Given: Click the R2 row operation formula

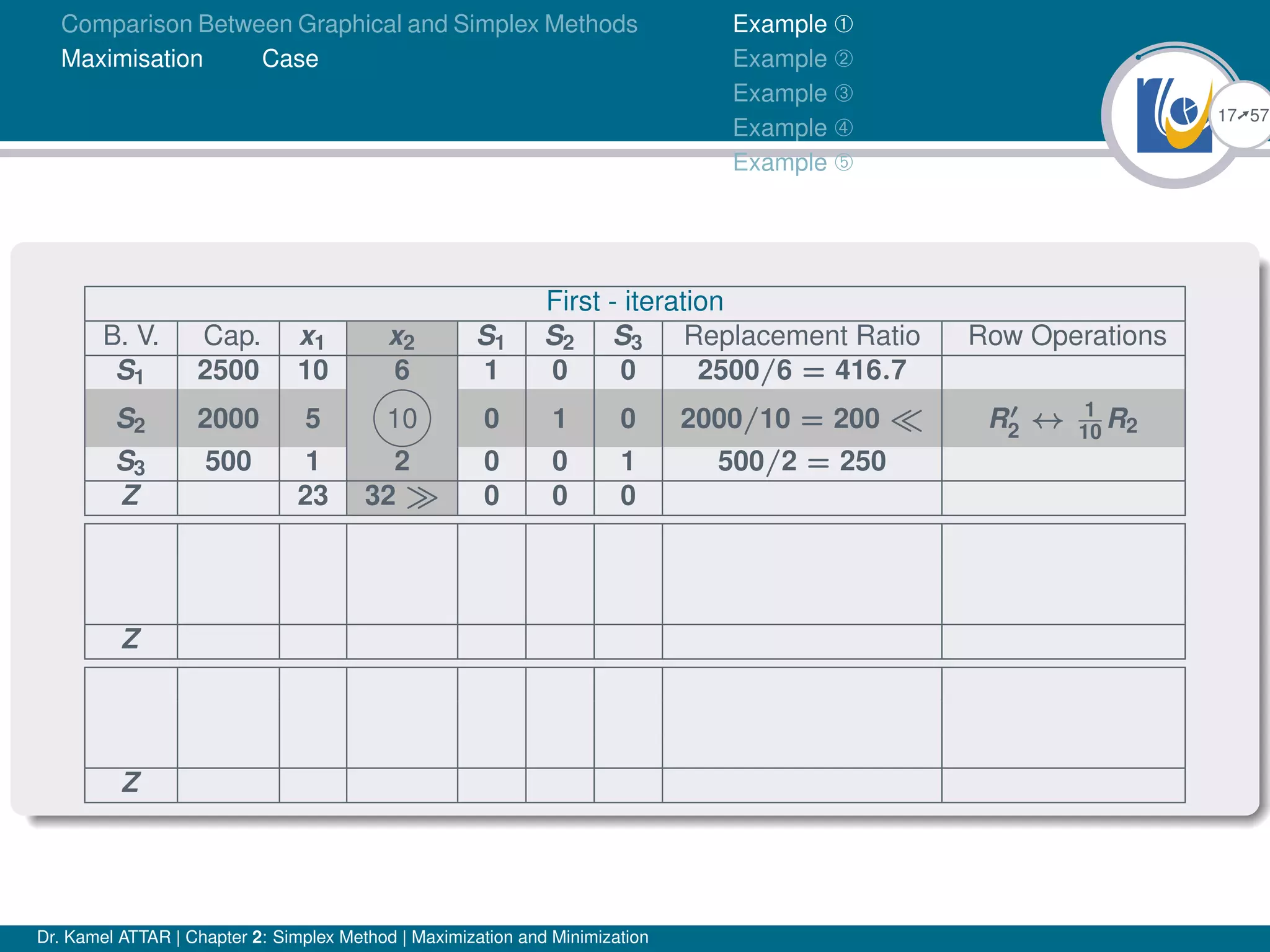Looking at the screenshot, I should pos(1063,420).
